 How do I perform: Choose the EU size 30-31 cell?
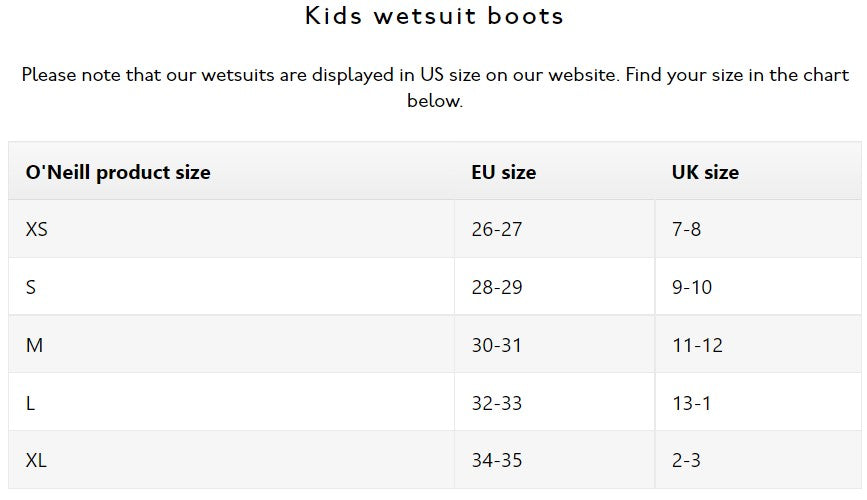point(497,345)
